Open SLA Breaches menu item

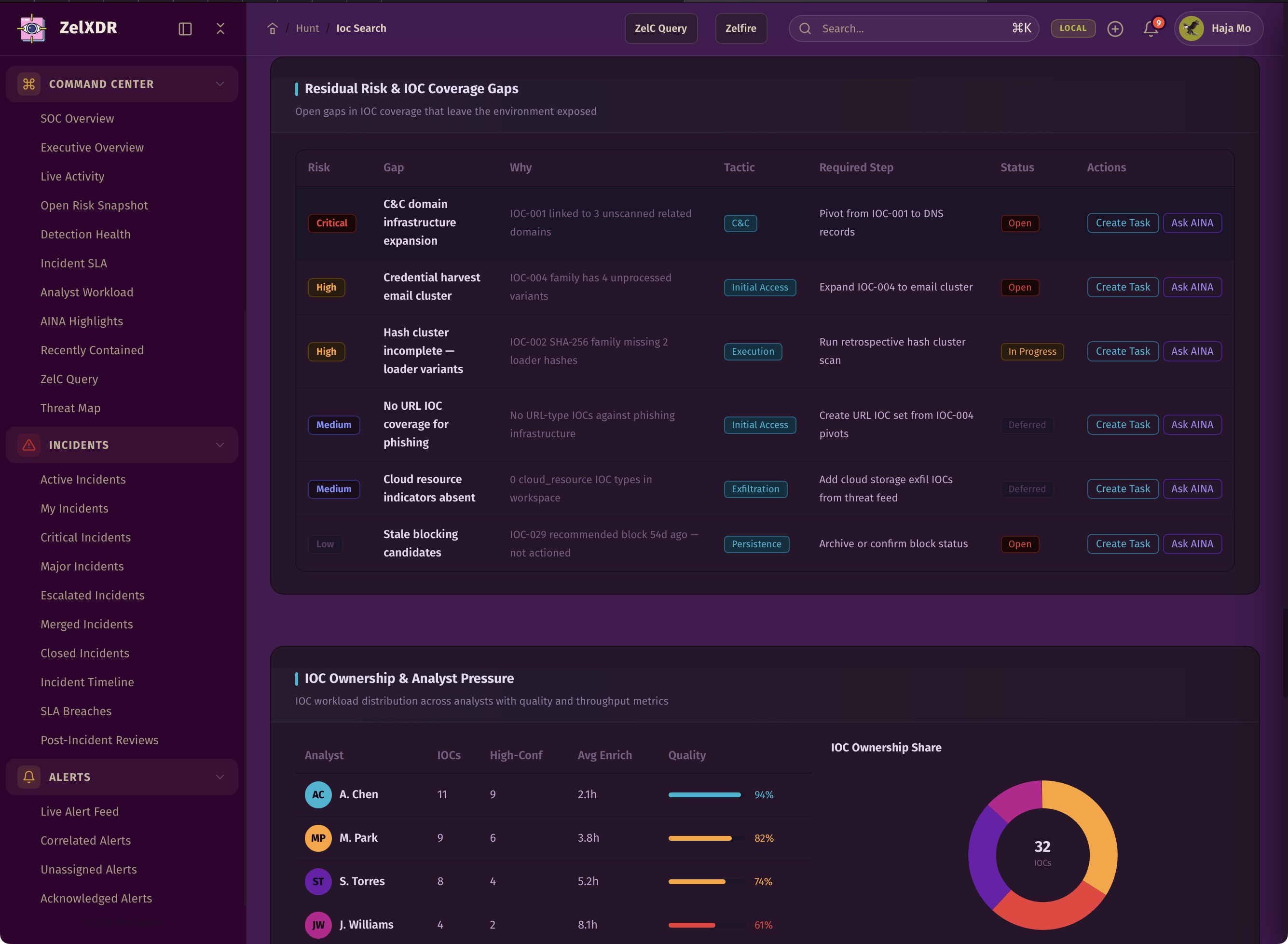pos(76,711)
